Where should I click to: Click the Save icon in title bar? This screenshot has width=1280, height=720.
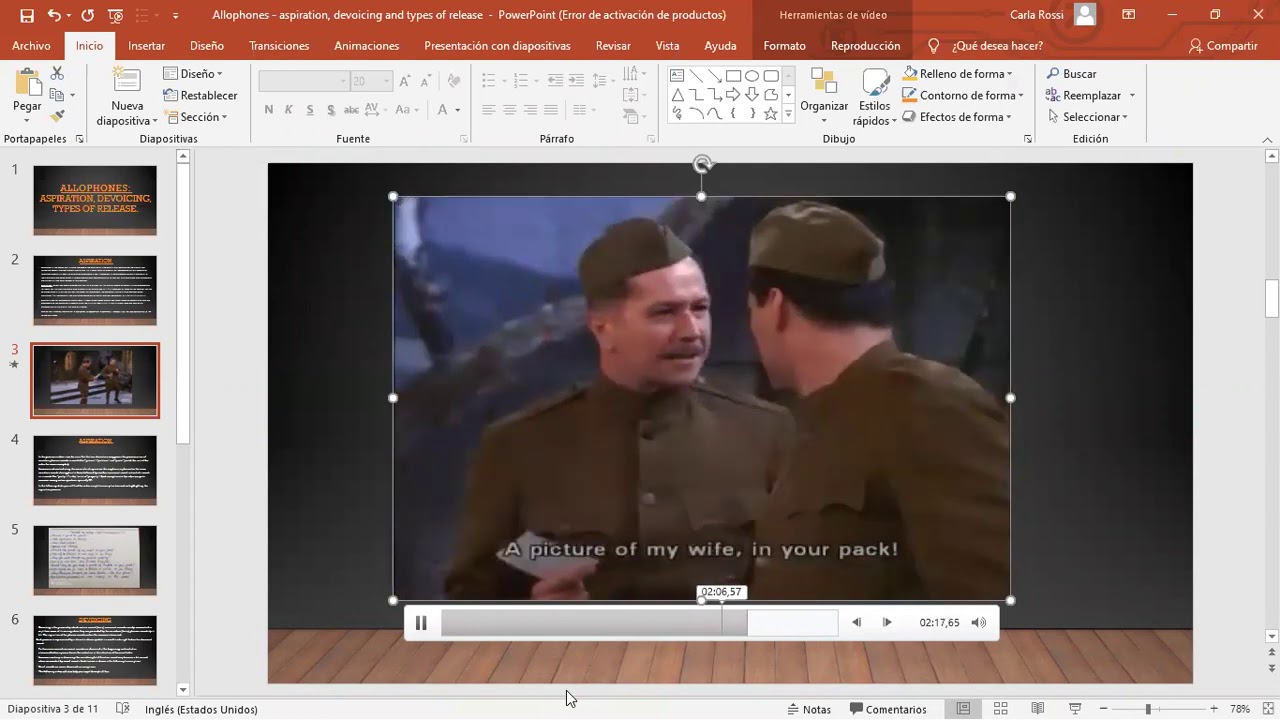[x=27, y=15]
